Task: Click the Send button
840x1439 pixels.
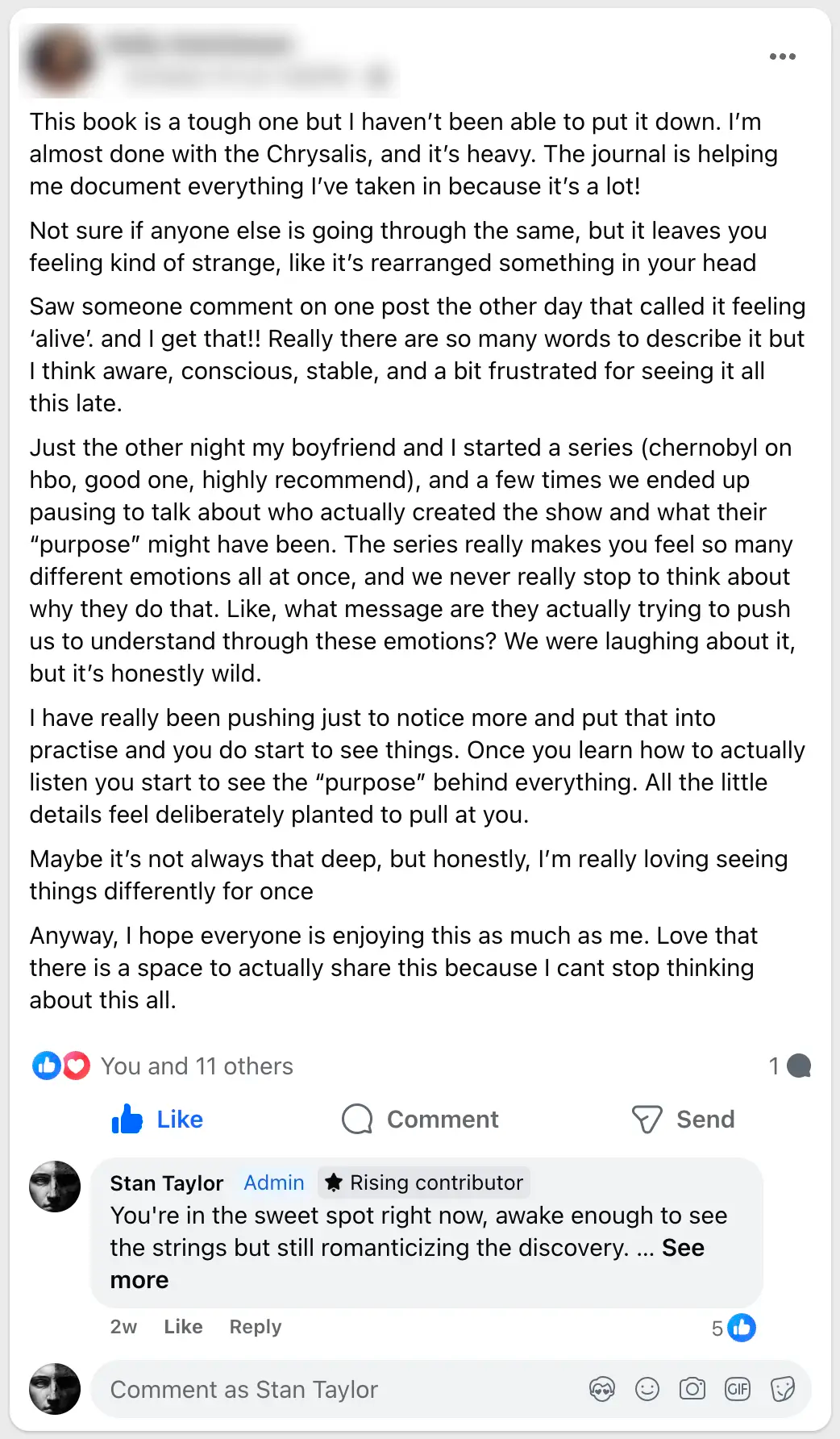Action: pyautogui.click(x=683, y=1120)
